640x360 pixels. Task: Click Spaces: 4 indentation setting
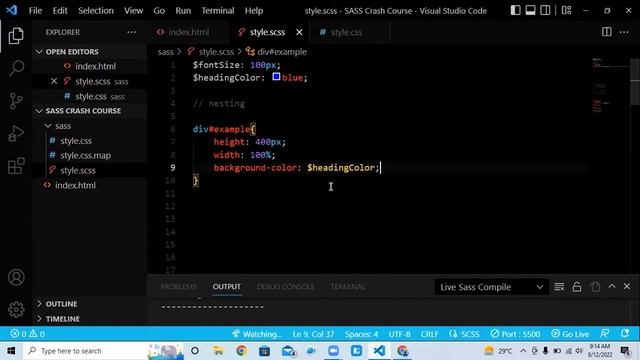coord(361,334)
